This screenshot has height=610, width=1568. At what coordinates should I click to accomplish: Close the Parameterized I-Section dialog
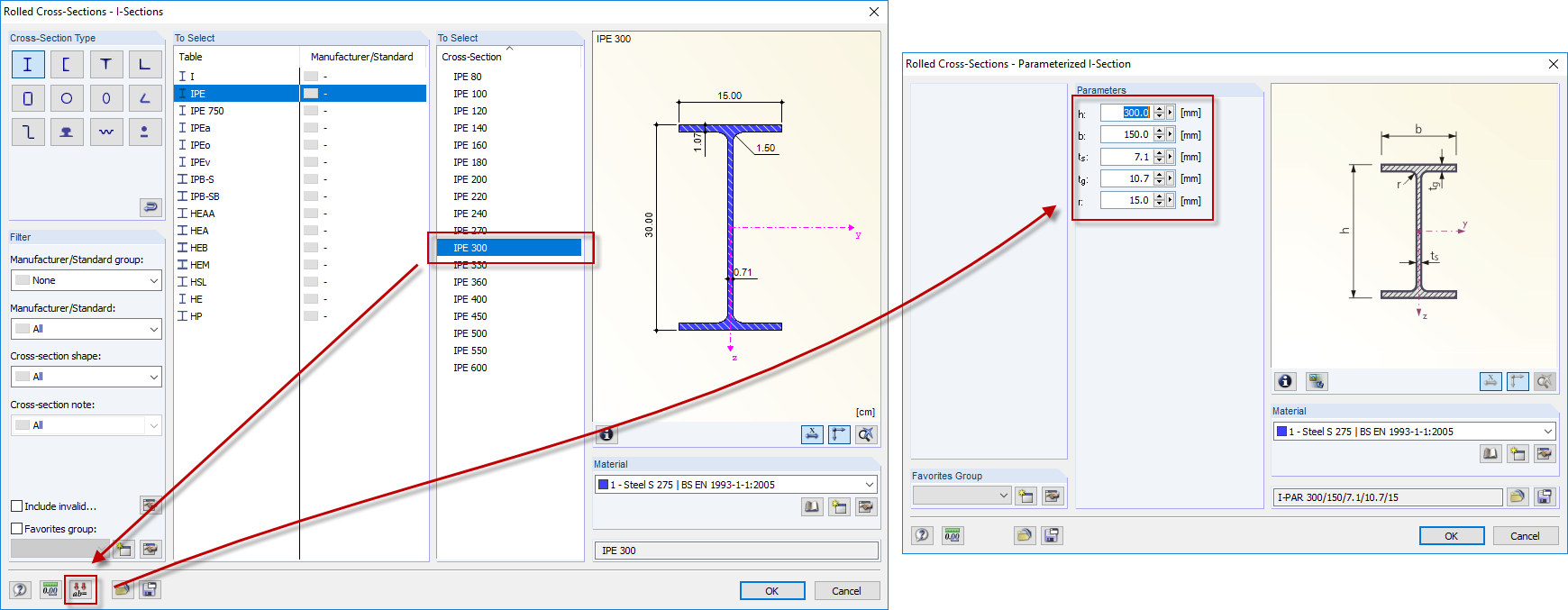click(1554, 64)
